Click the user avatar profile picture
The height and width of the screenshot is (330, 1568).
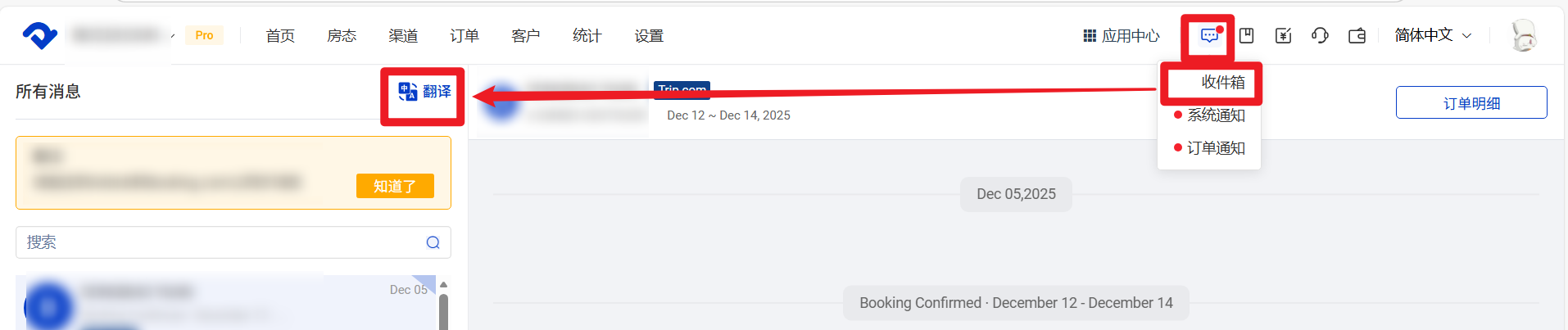tap(1524, 35)
